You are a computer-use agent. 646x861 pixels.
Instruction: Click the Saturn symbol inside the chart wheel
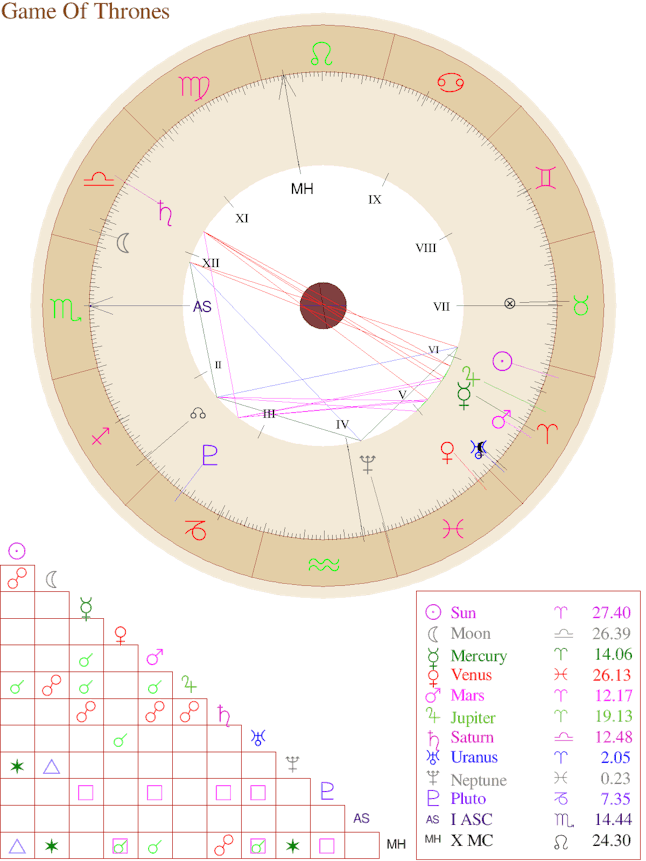[164, 211]
